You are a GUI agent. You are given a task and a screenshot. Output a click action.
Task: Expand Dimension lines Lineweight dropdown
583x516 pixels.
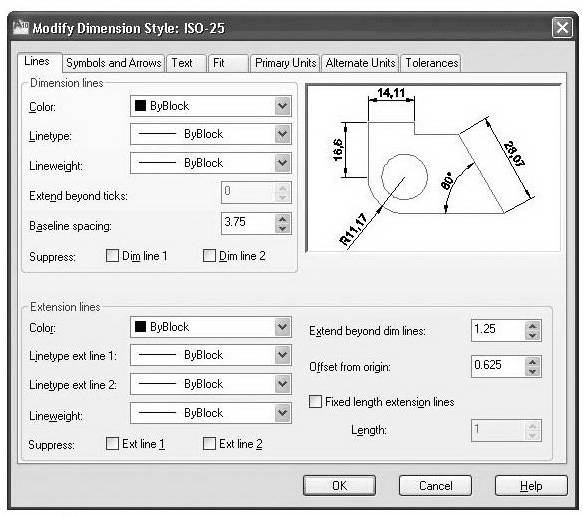click(210, 163)
